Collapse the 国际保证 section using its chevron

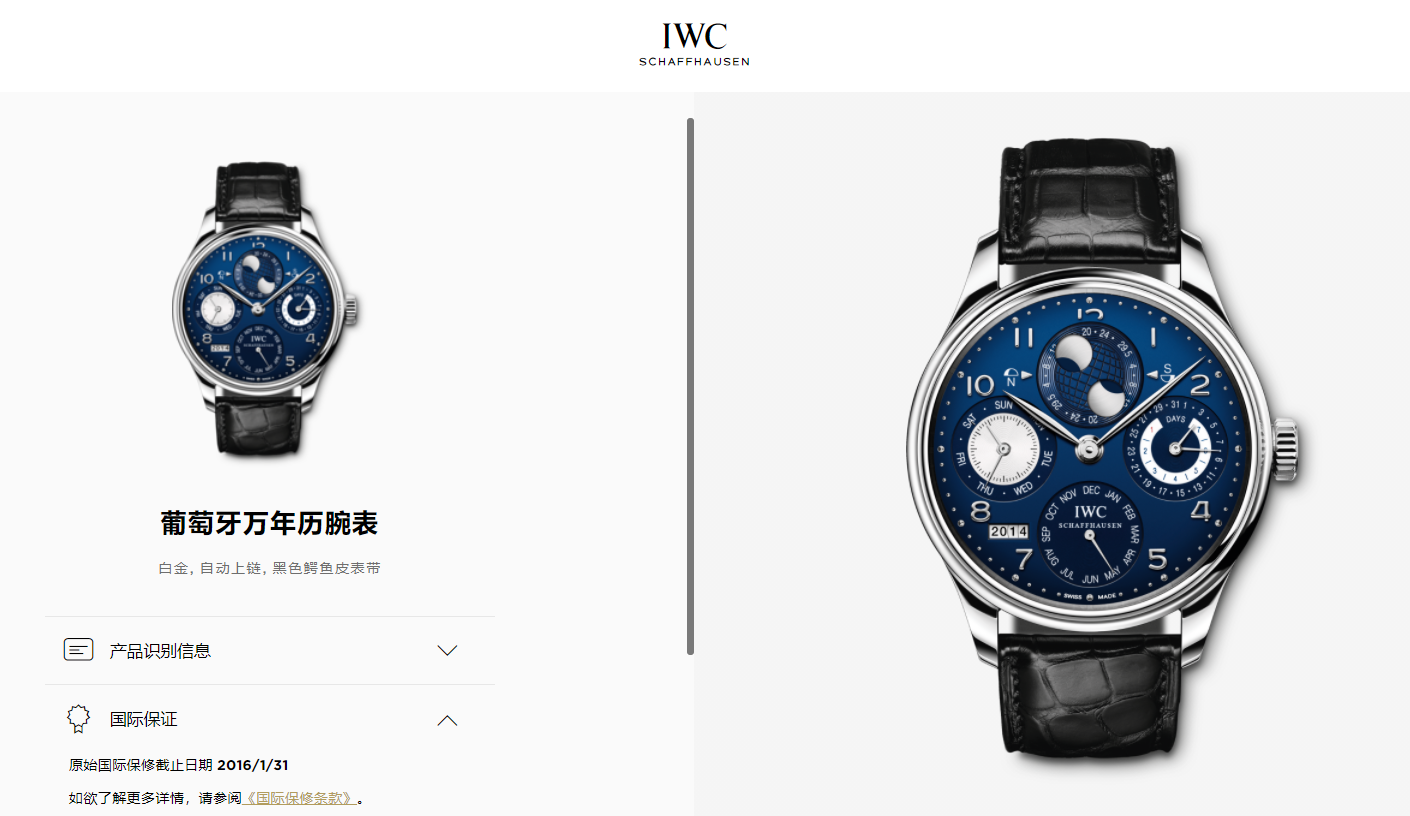(447, 719)
